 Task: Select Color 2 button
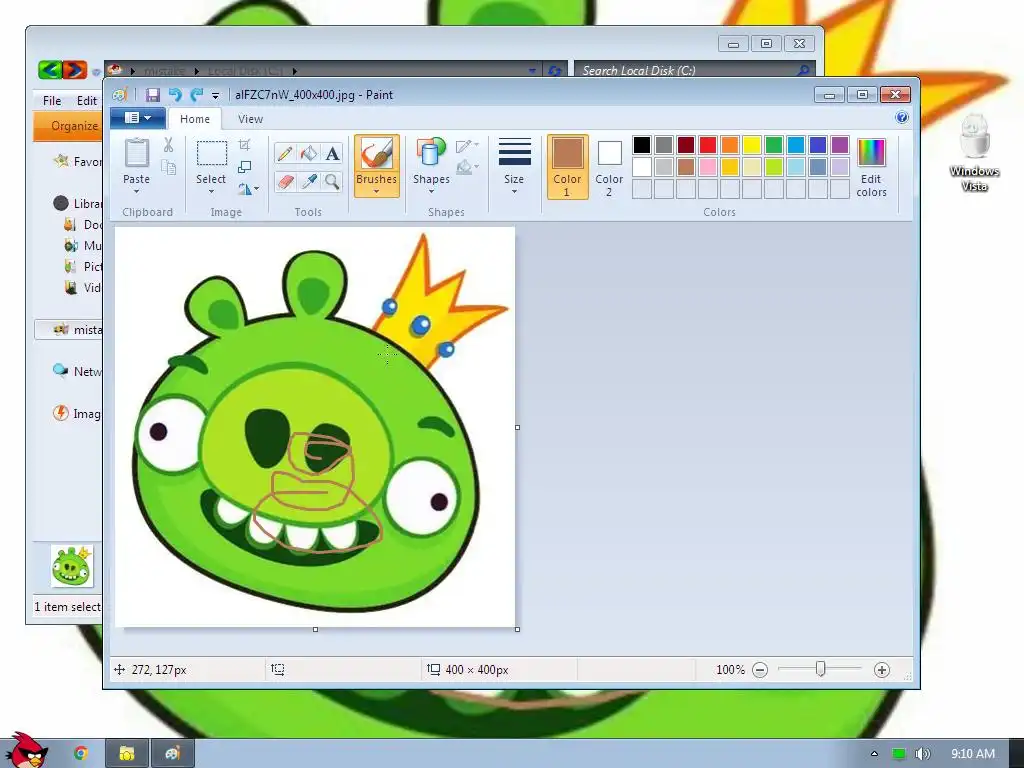click(x=609, y=167)
